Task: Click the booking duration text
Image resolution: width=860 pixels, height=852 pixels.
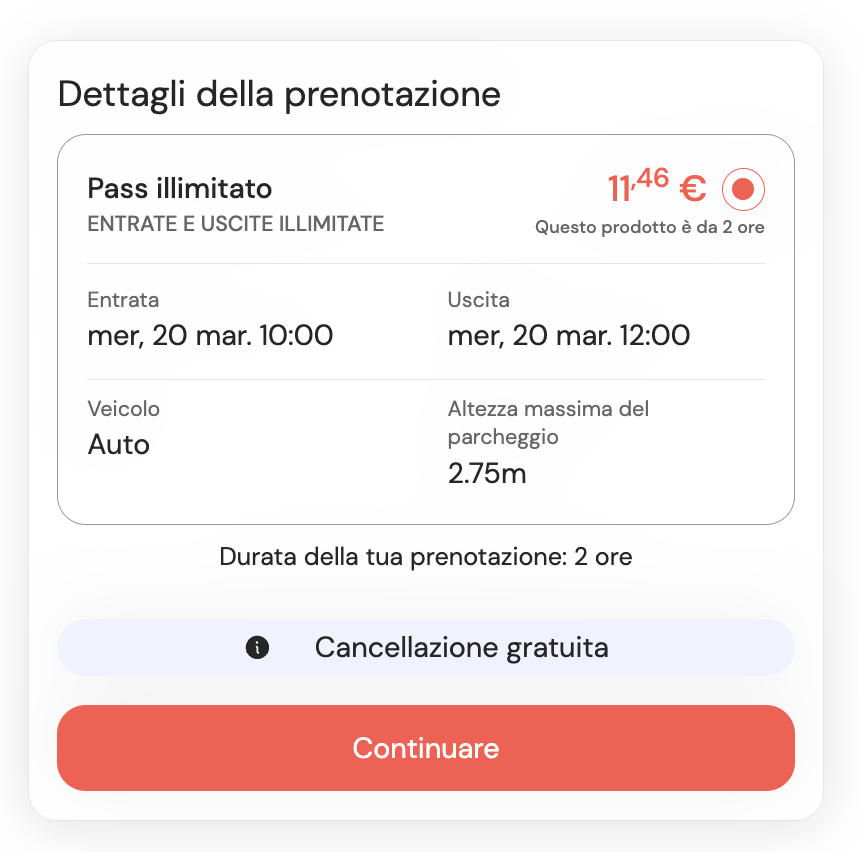Action: click(426, 557)
